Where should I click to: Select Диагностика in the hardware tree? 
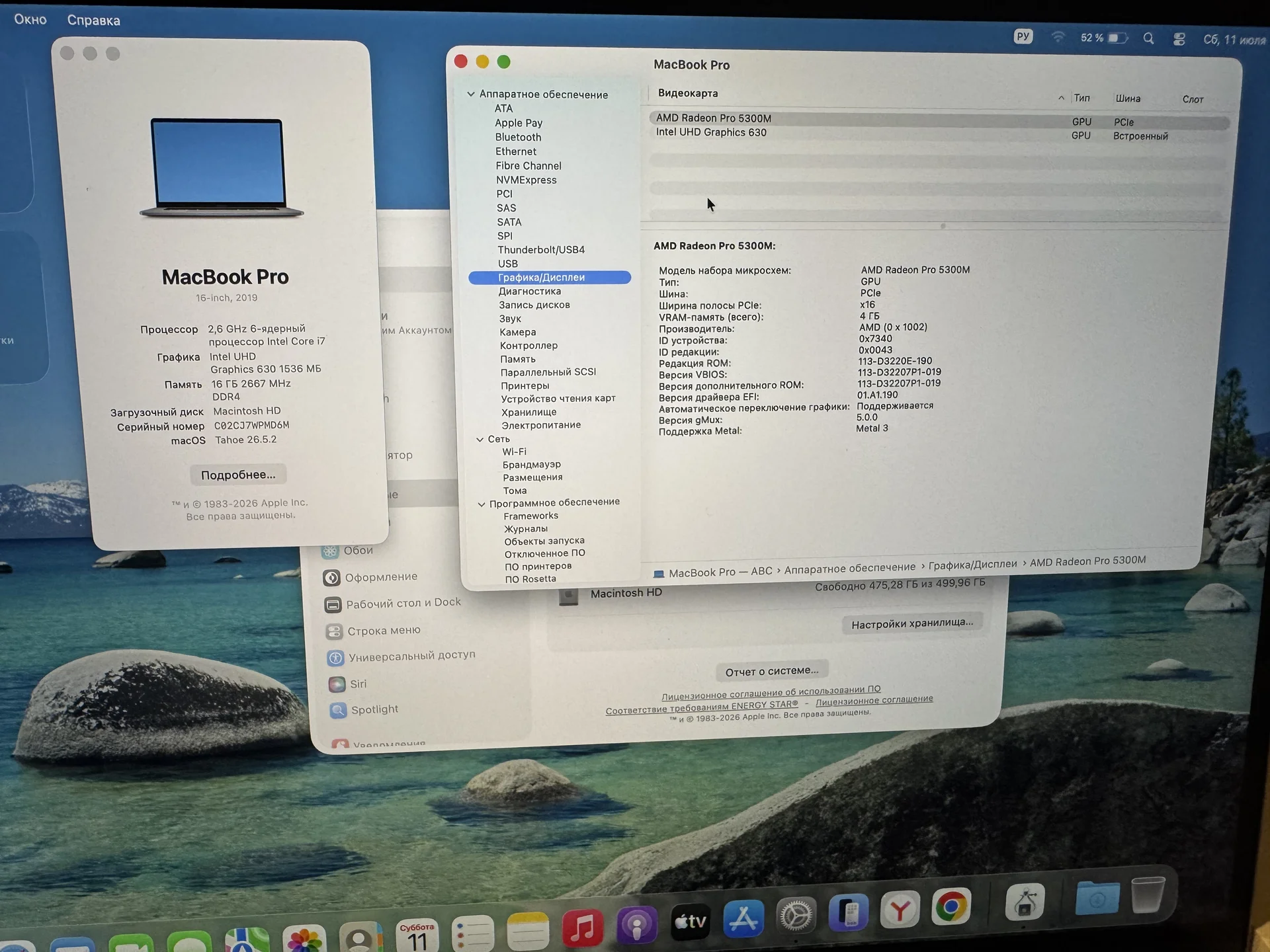pos(529,291)
